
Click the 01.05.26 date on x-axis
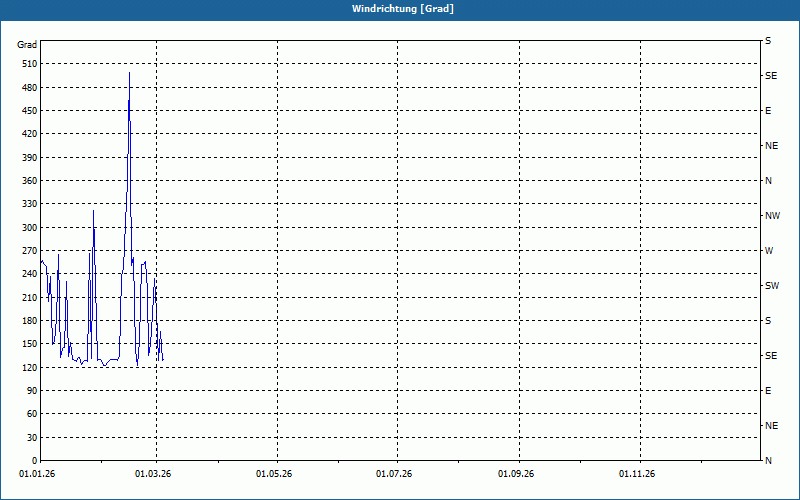coord(274,473)
